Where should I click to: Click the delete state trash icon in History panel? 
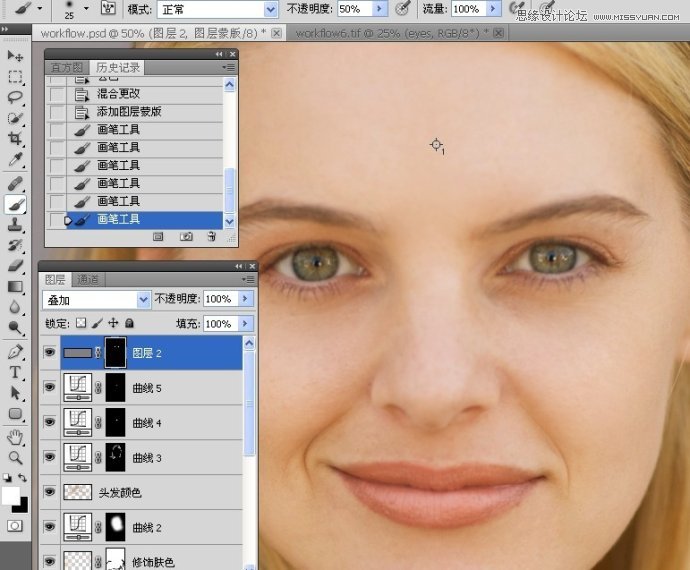[211, 237]
